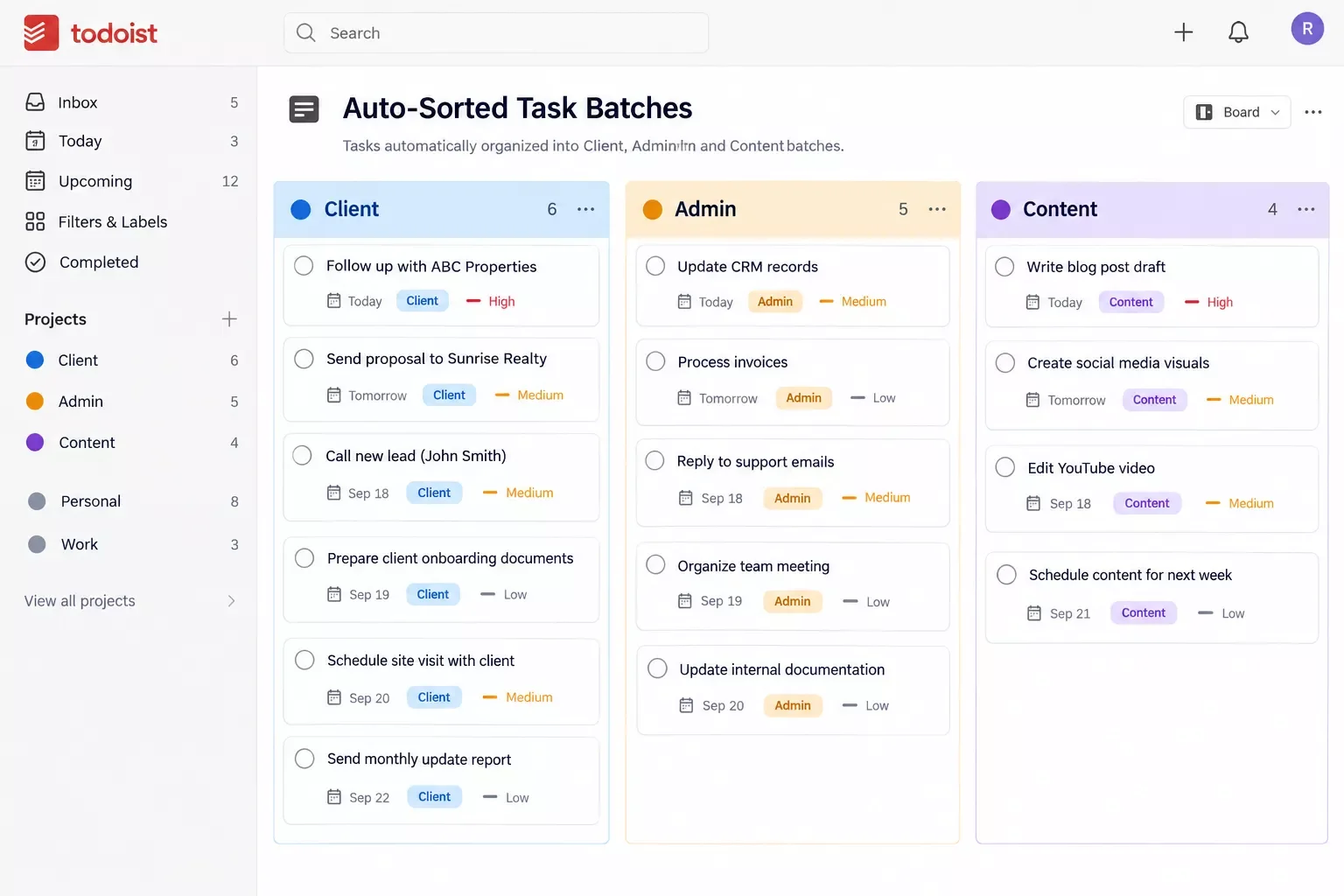The height and width of the screenshot is (896, 1344).
Task: Check off Update CRM records
Action: point(655,266)
